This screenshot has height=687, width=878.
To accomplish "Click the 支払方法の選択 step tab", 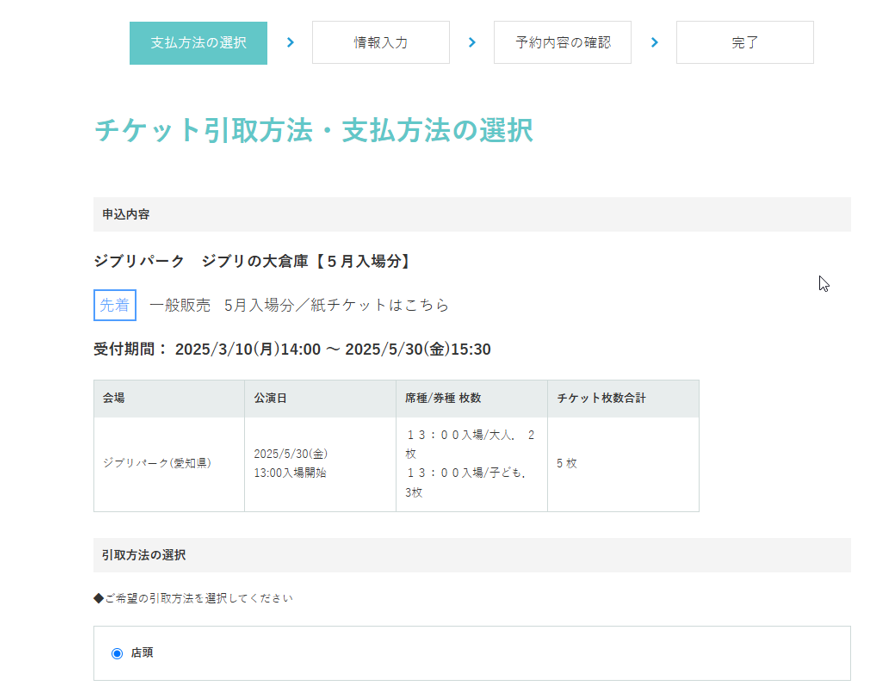I will pos(198,43).
